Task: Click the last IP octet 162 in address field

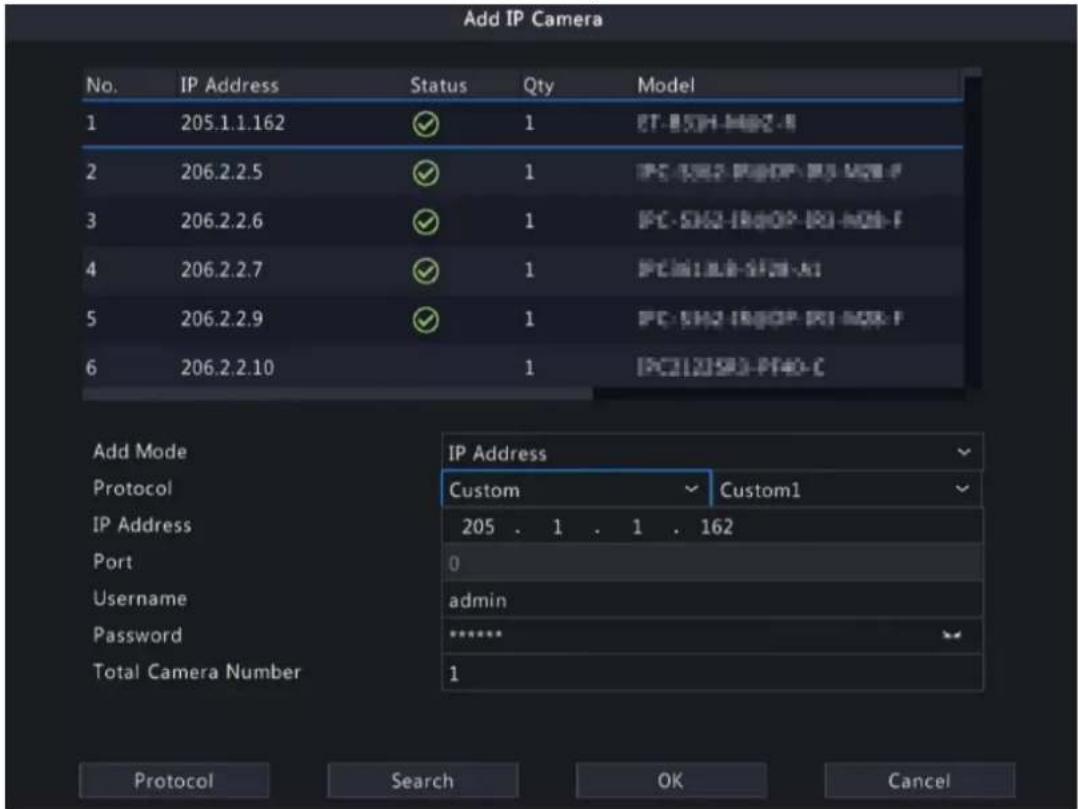Action: tap(716, 527)
